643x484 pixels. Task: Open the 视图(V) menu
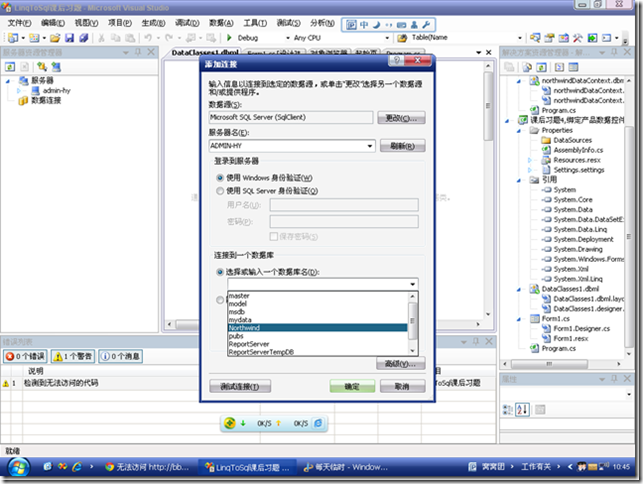tap(86, 23)
